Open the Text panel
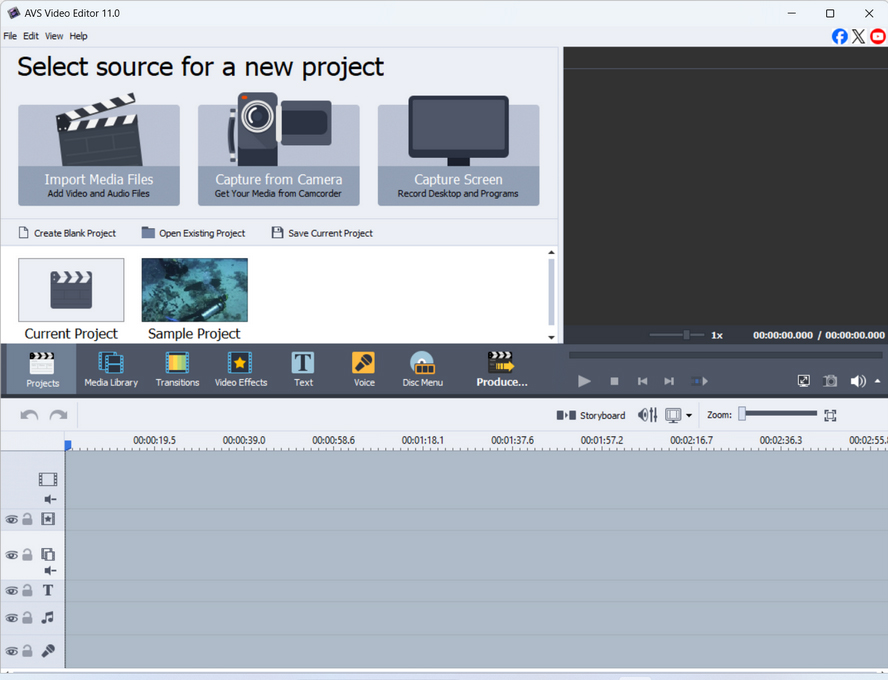 [x=303, y=369]
